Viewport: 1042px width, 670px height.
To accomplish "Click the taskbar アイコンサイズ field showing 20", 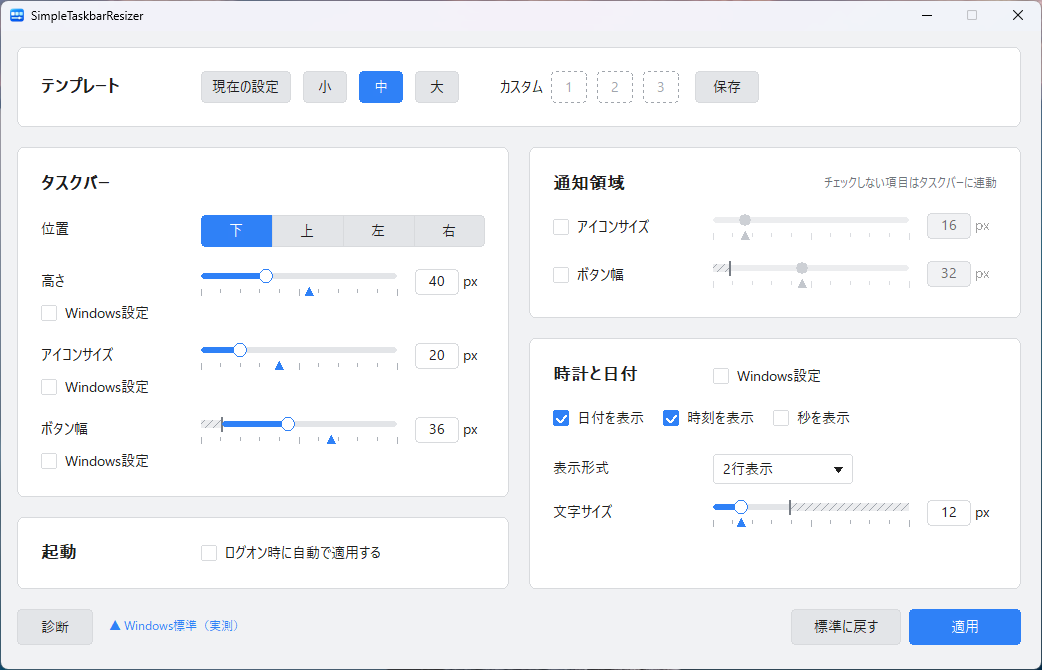I will 437,356.
